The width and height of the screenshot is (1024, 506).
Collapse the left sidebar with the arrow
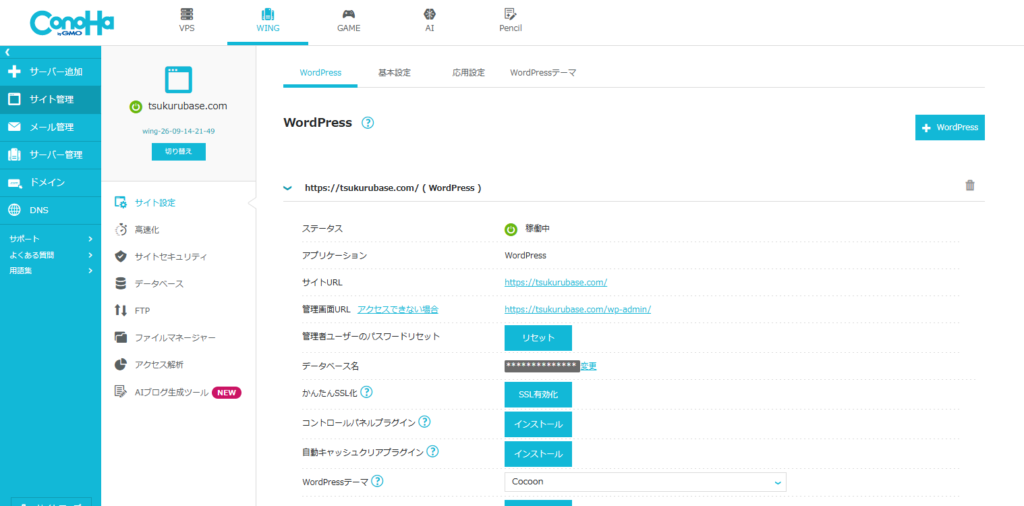click(8, 52)
